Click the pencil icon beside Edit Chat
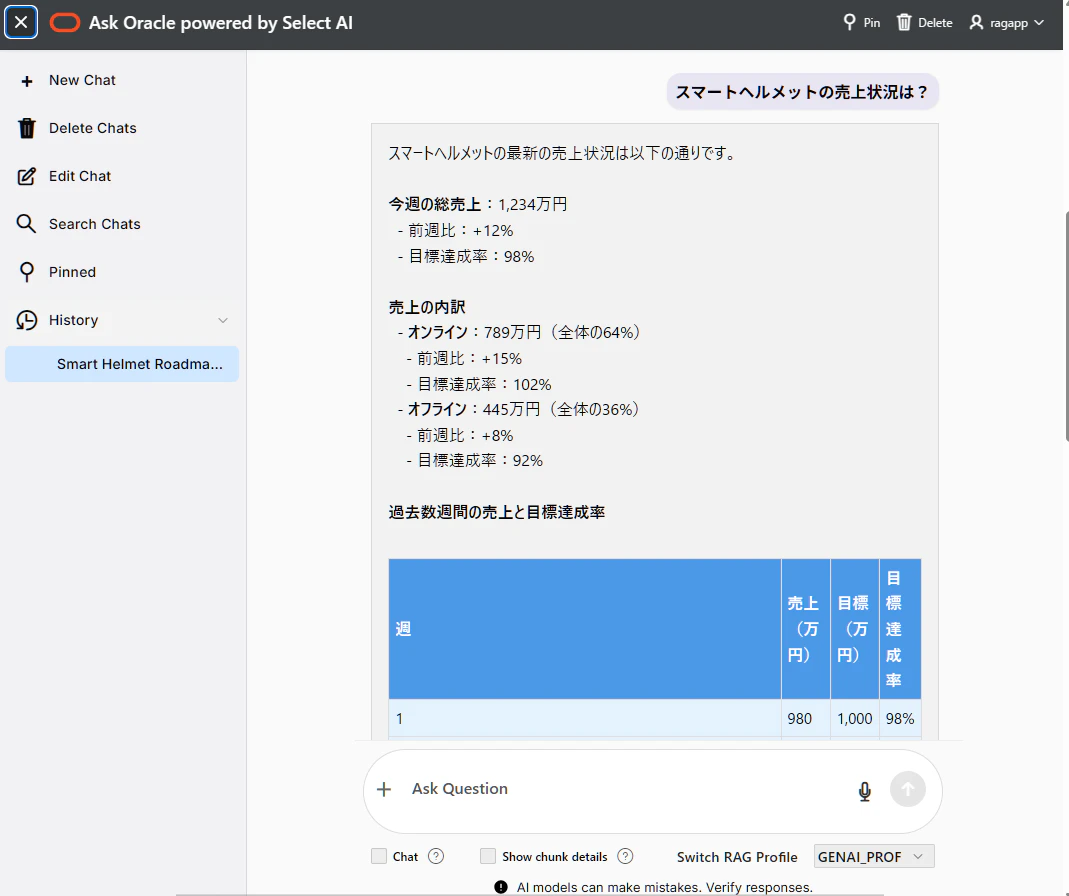 (27, 176)
